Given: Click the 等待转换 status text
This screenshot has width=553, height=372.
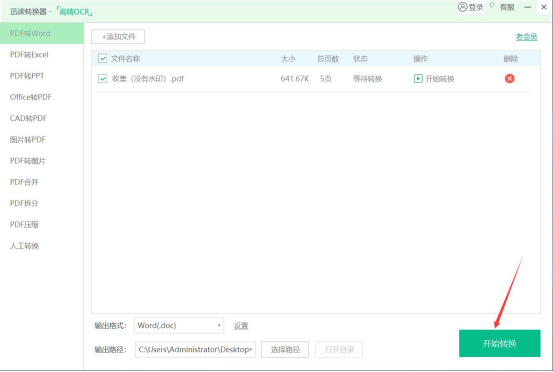Looking at the screenshot, I should 367,79.
